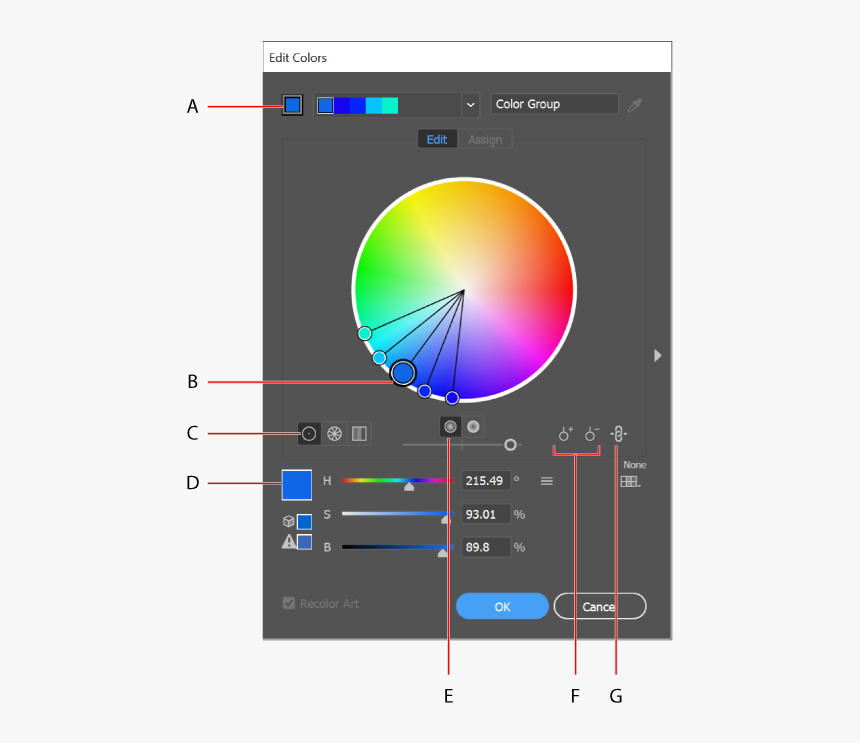Display colors as color bars

click(358, 433)
